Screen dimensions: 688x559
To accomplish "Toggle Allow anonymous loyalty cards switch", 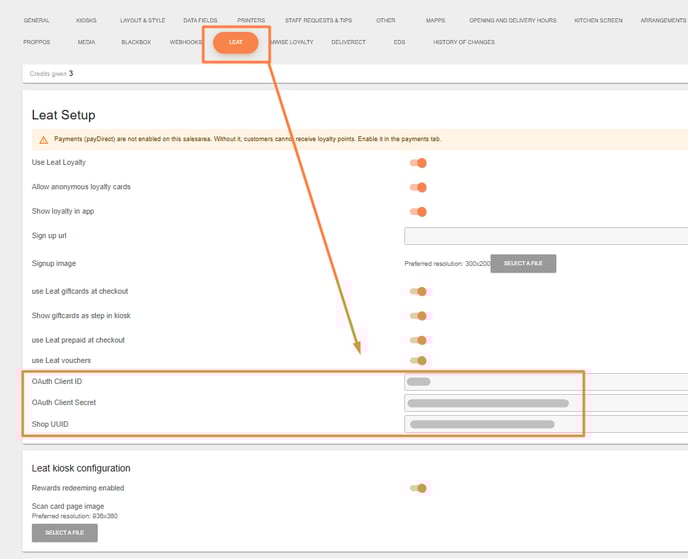I will point(418,187).
